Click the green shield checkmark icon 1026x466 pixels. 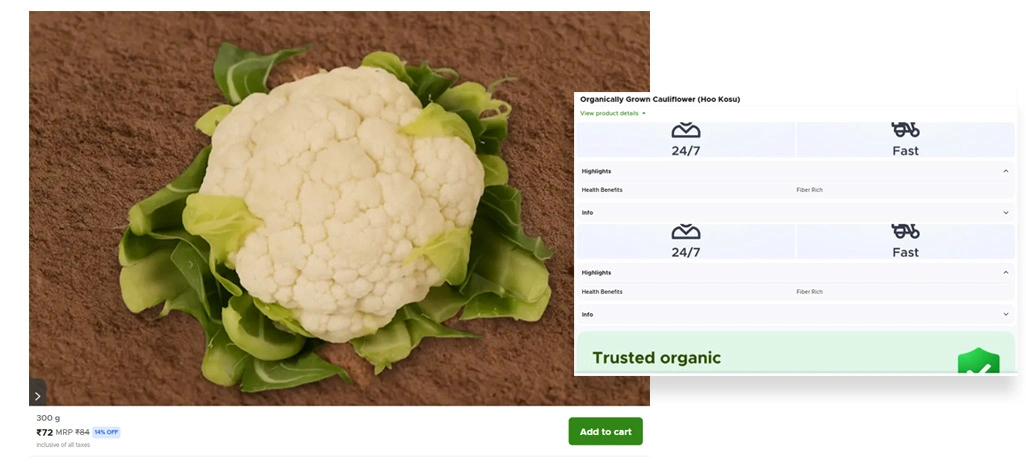pos(978,361)
